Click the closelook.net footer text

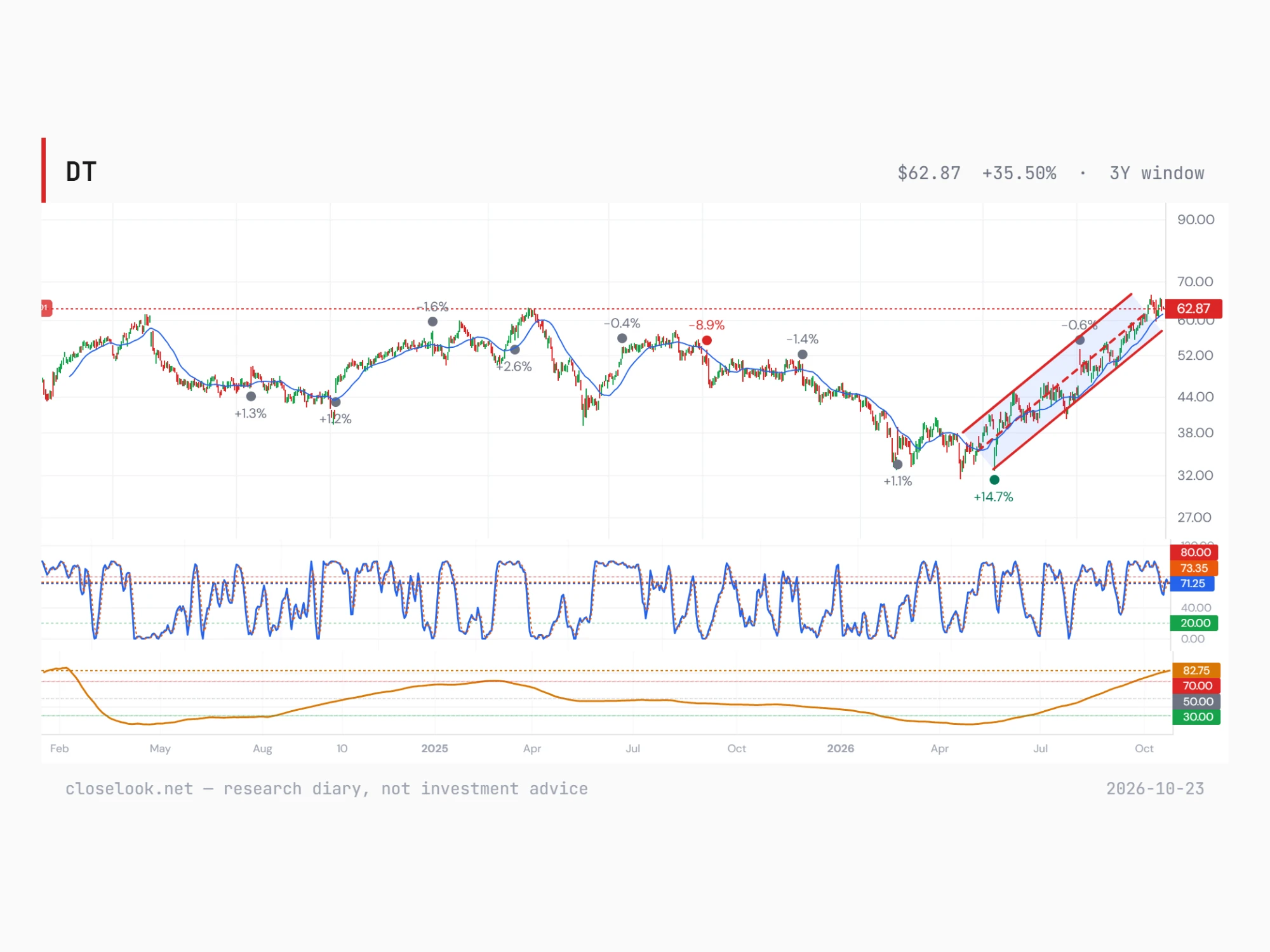(326, 789)
